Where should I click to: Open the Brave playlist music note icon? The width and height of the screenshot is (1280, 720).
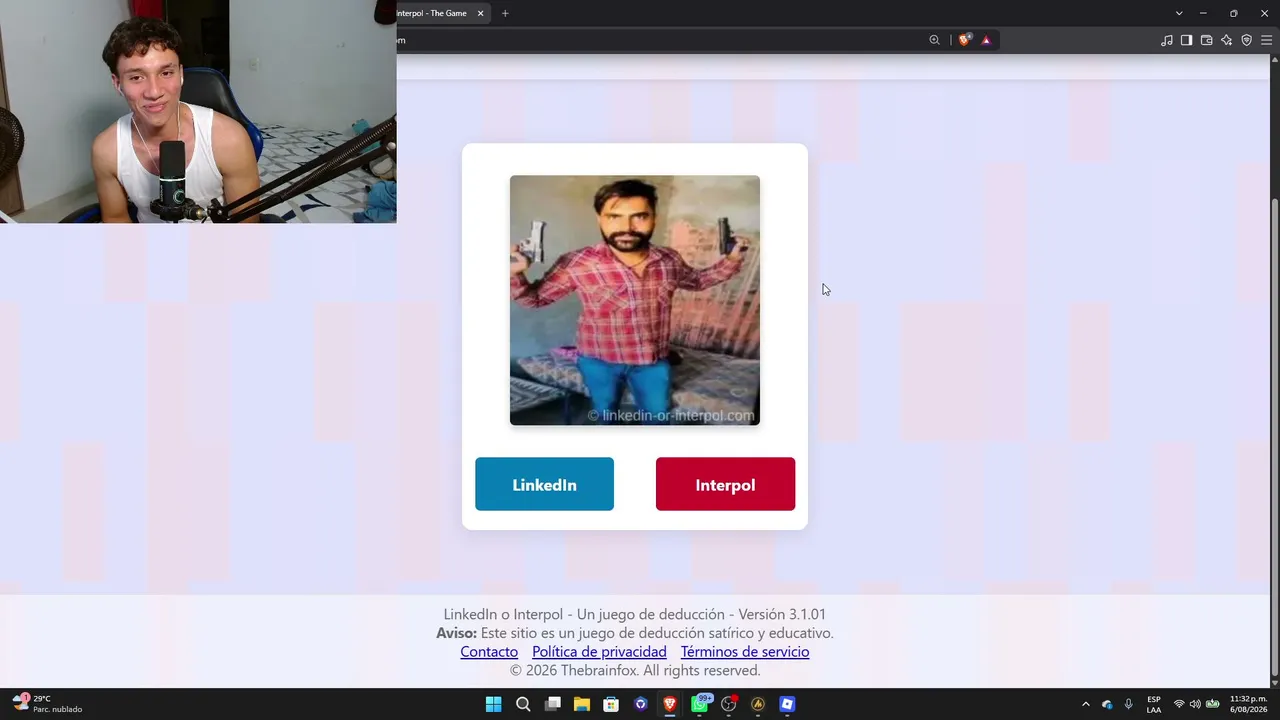coord(1167,40)
